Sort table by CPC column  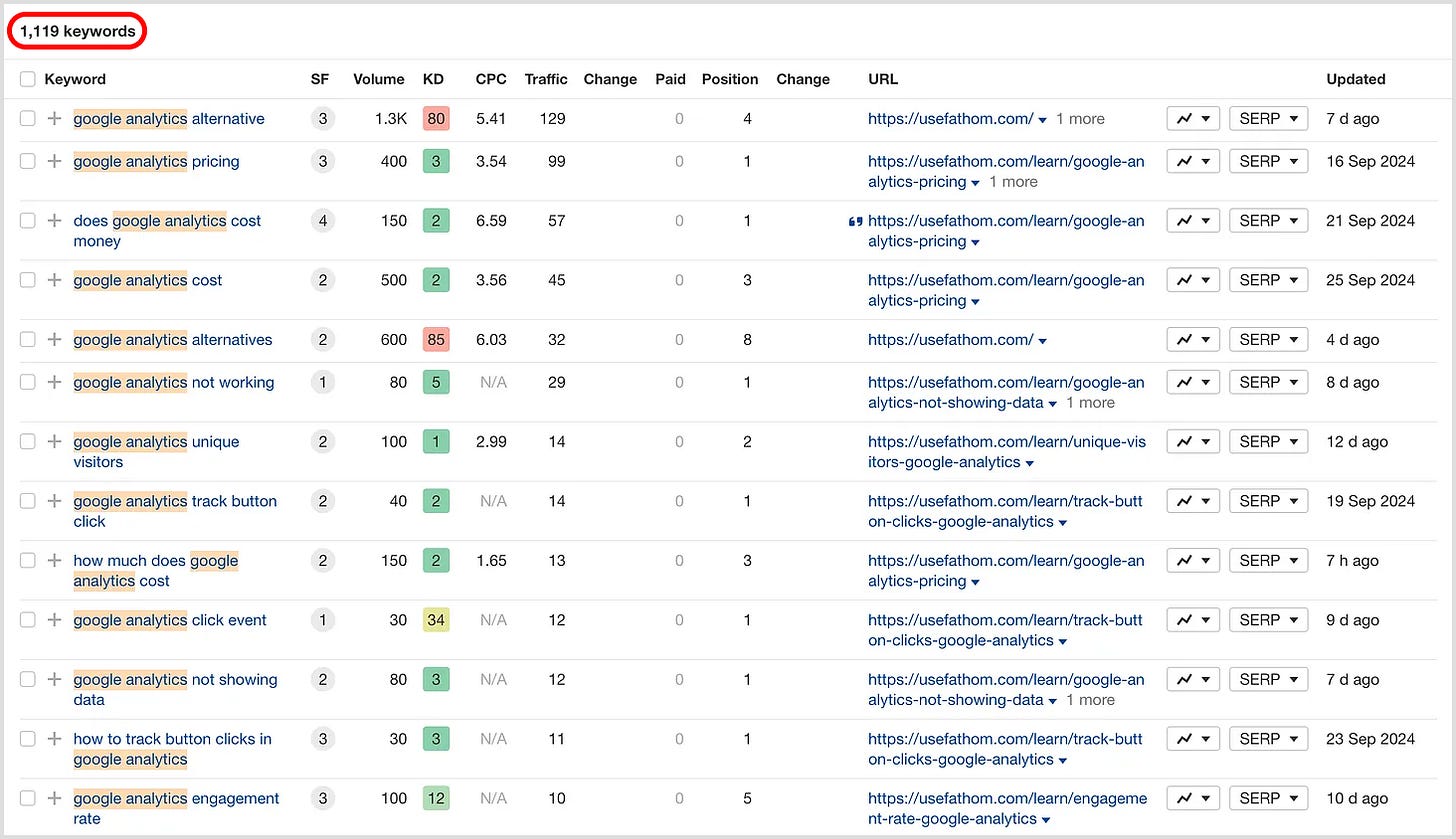[x=491, y=79]
